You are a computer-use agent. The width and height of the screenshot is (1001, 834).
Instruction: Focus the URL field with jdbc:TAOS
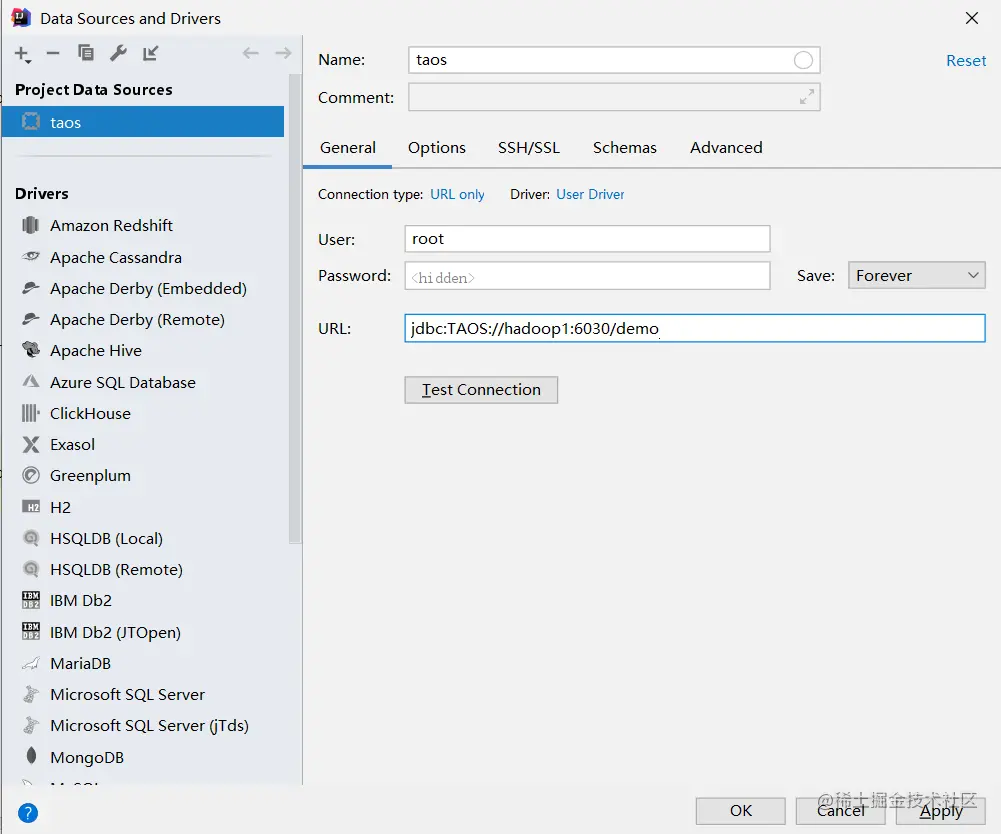pyautogui.click(x=695, y=328)
